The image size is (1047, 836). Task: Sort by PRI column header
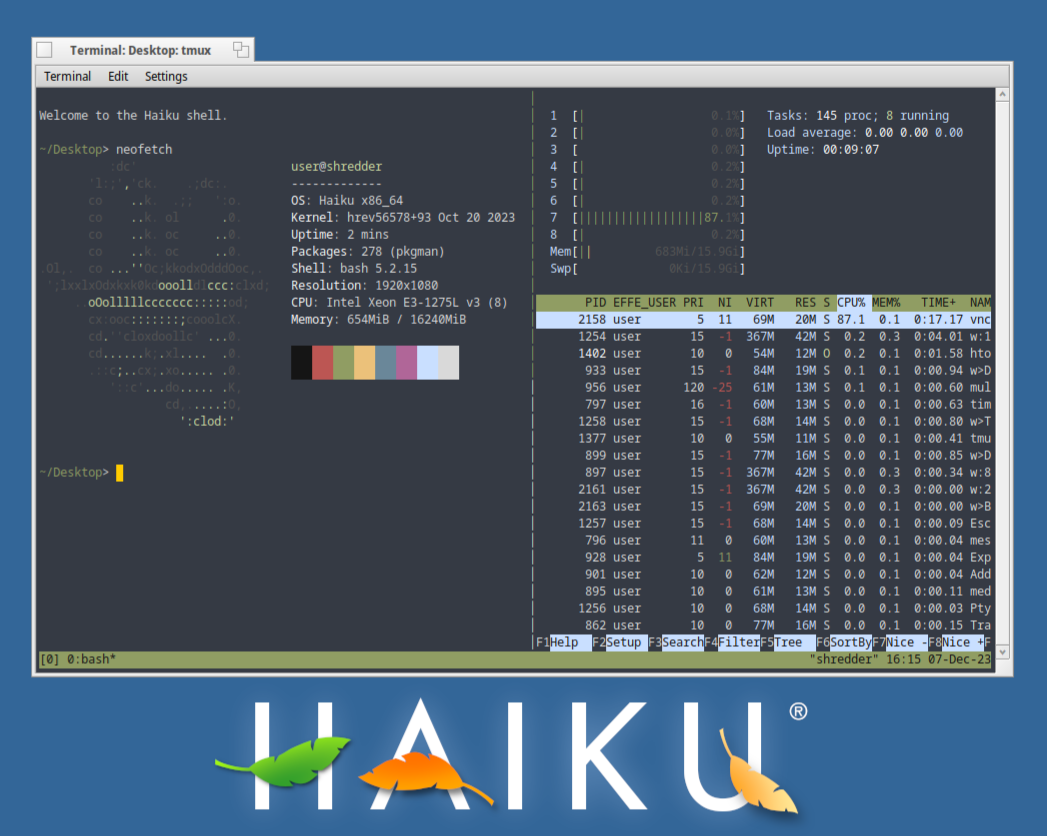pos(693,302)
